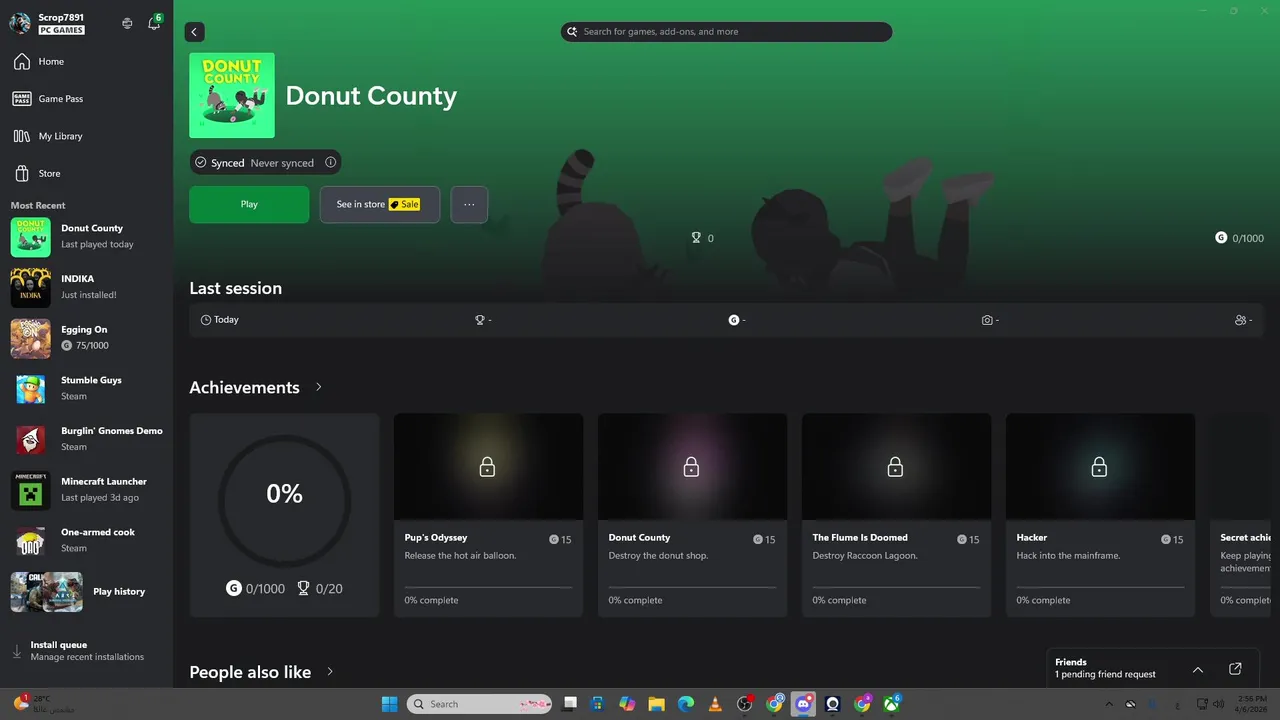The image size is (1280, 720).
Task: Click the Synced status checkmark icon
Action: 201,162
